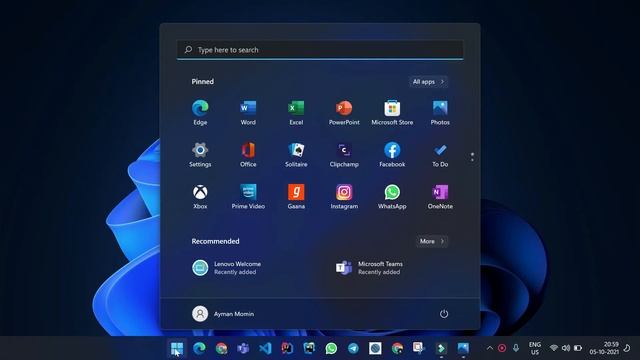Open the Instagram pinned app

(344, 197)
